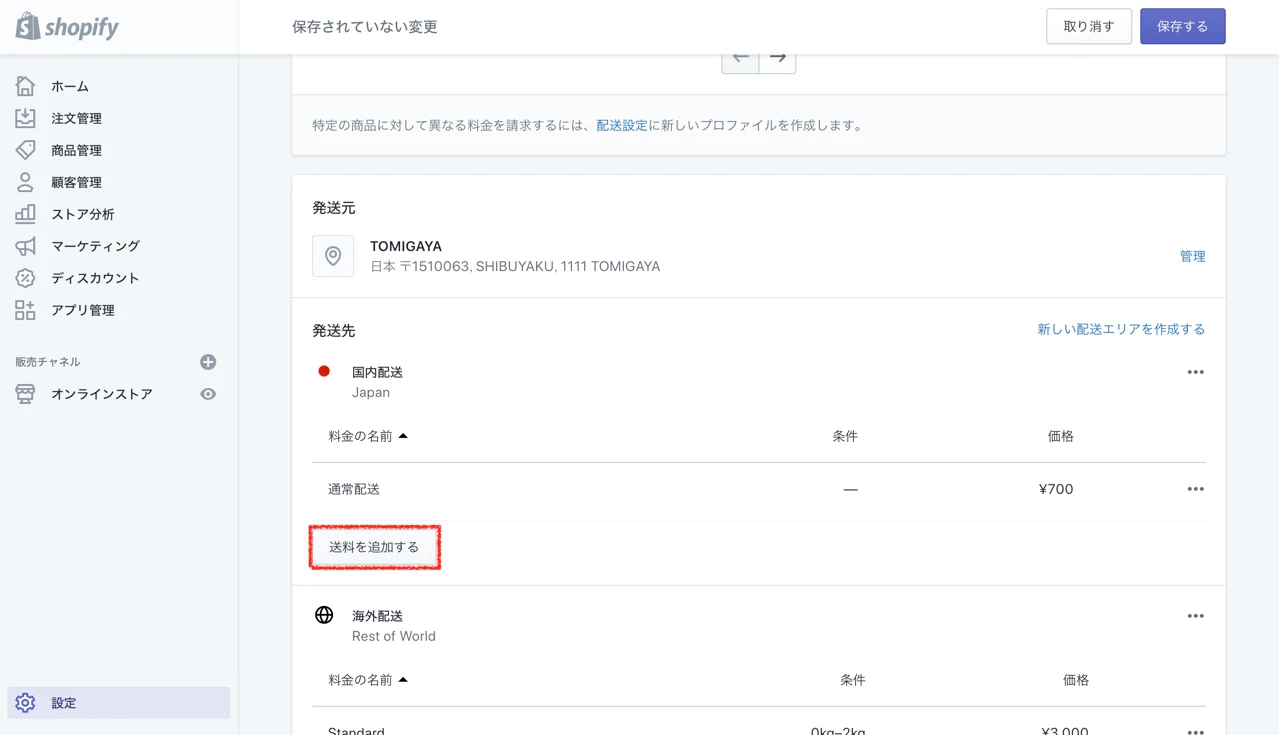
Task: Click the Shopify logo
Action: (x=67, y=27)
